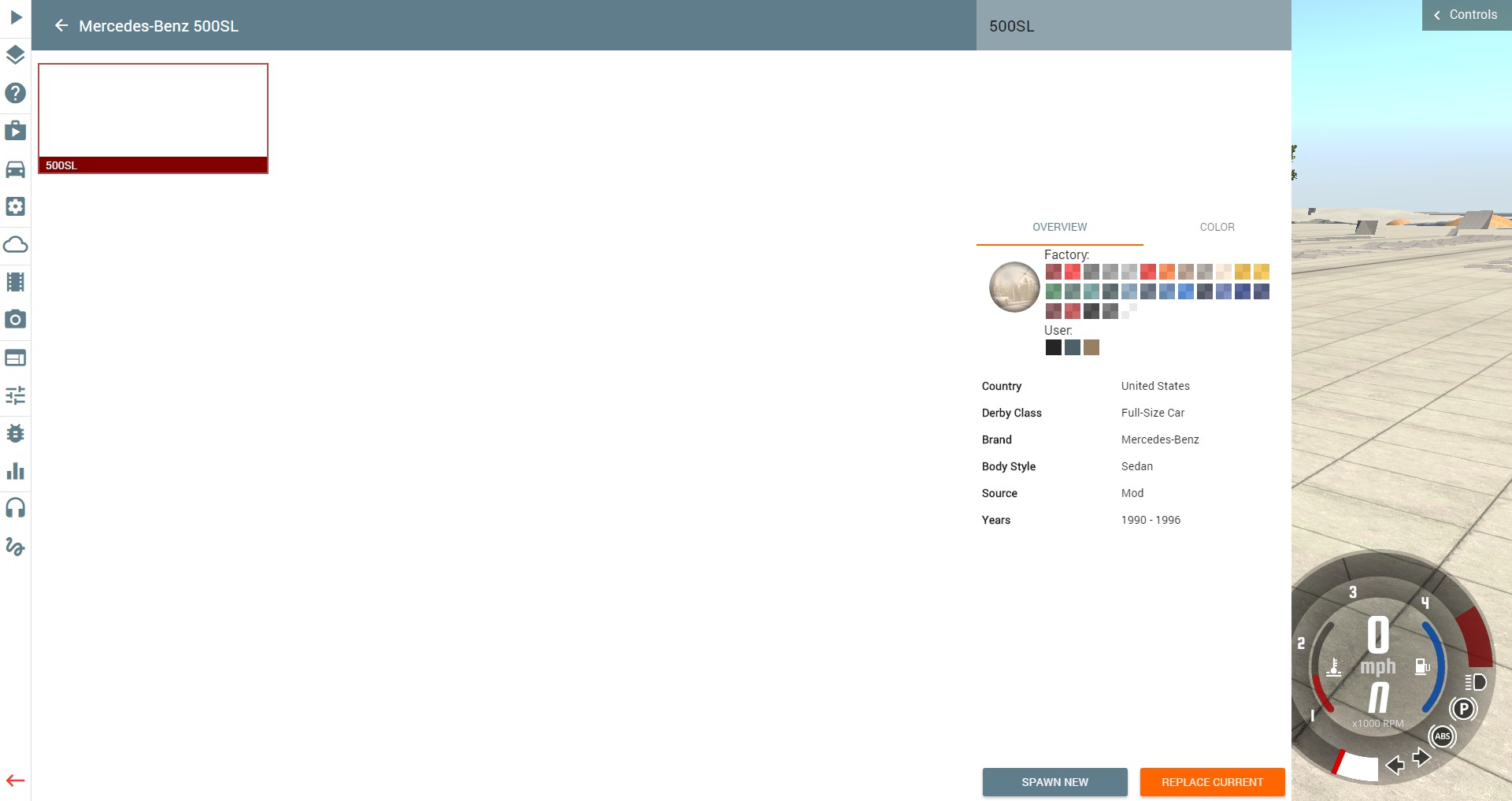Pick the white factory color swatch
The height and width of the screenshot is (801, 1512).
[1129, 311]
